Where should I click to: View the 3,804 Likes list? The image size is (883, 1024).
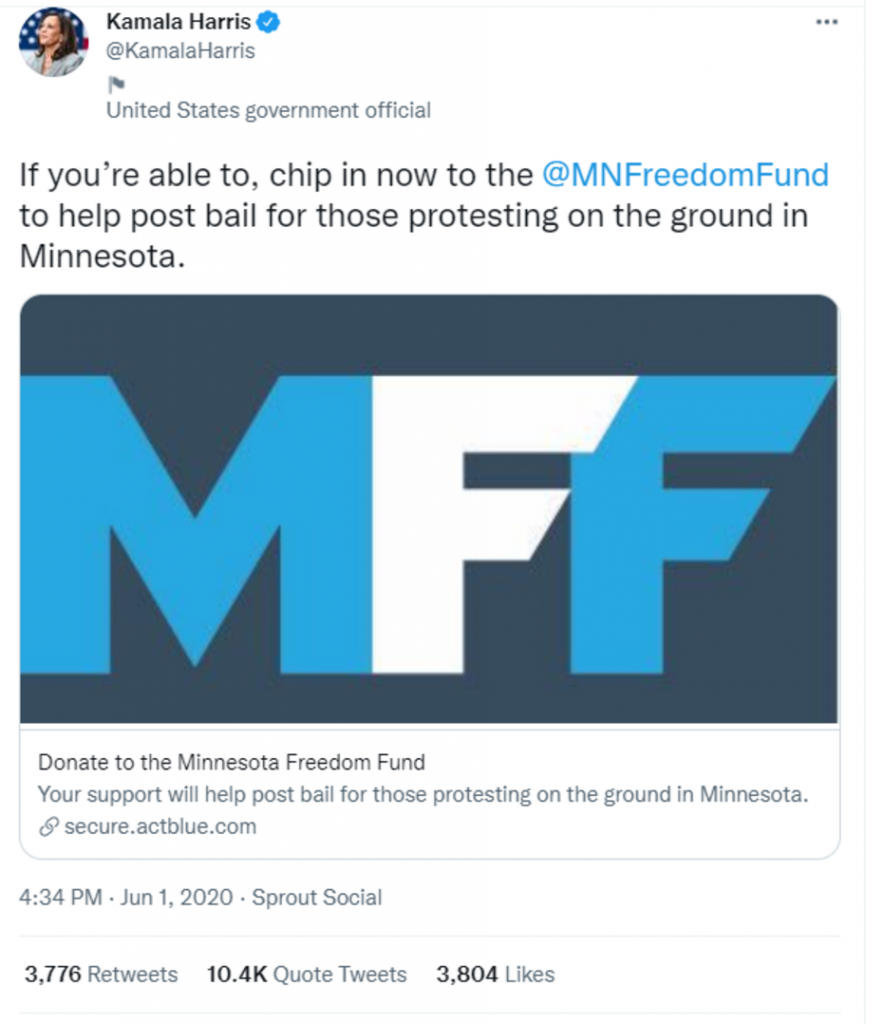pos(495,974)
